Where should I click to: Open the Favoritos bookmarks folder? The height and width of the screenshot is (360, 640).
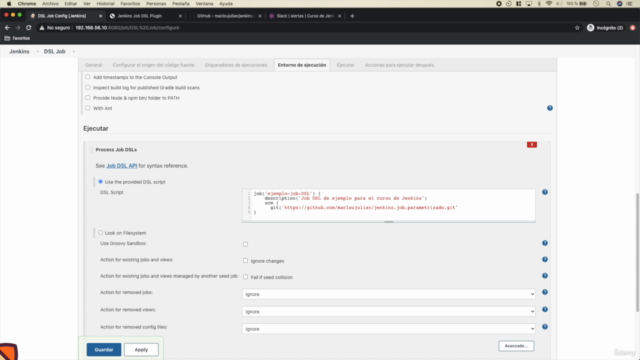pyautogui.click(x=17, y=38)
